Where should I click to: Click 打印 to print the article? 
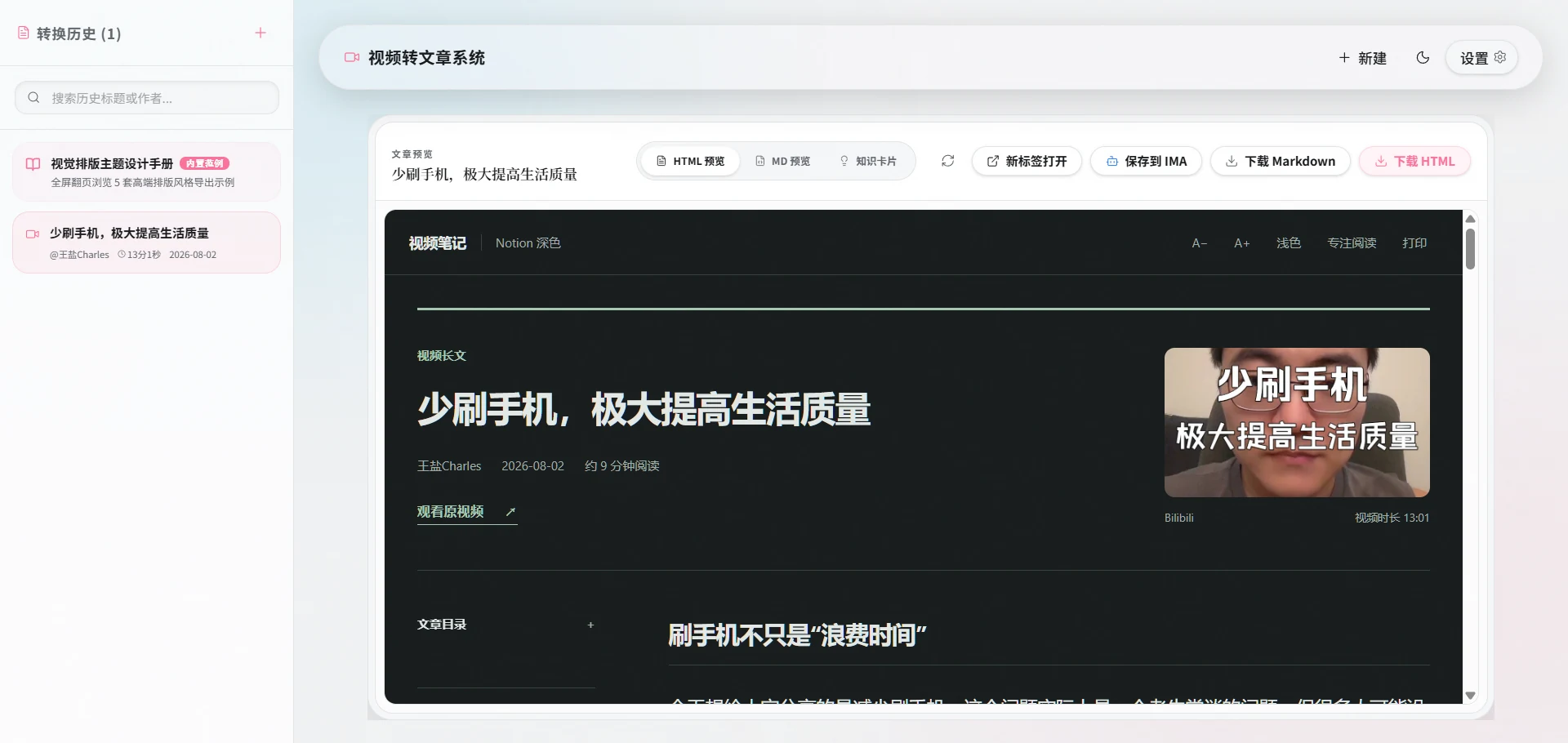(1414, 243)
